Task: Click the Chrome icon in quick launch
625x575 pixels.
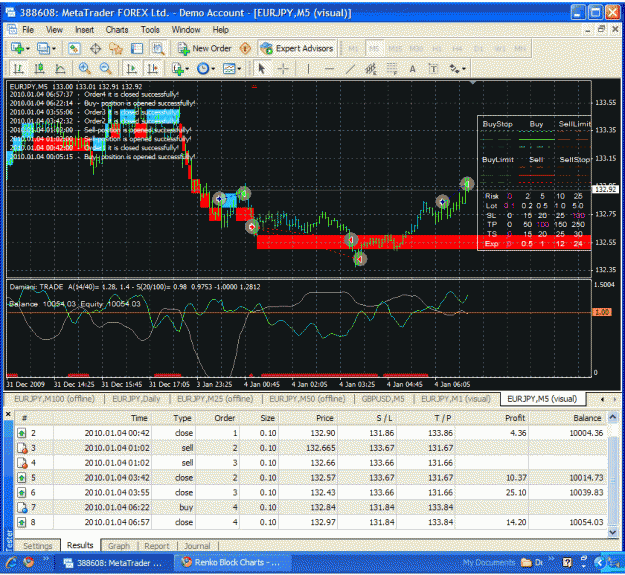Action: [x=28, y=562]
